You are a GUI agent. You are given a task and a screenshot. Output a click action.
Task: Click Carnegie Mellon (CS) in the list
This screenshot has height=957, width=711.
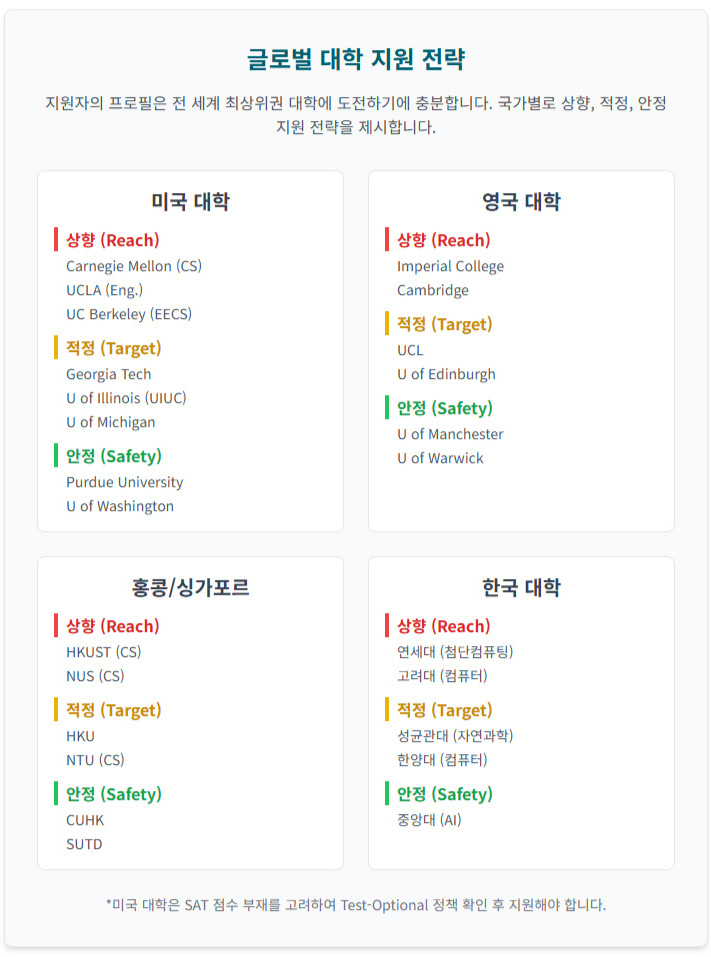(x=134, y=266)
